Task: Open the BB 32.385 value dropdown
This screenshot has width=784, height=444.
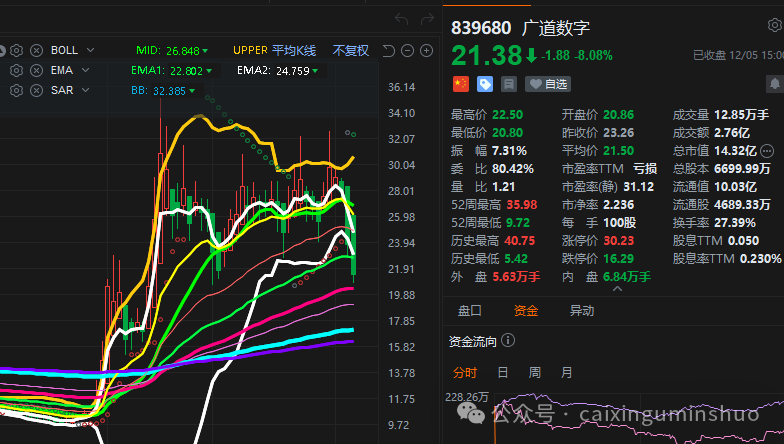Action: [192, 91]
